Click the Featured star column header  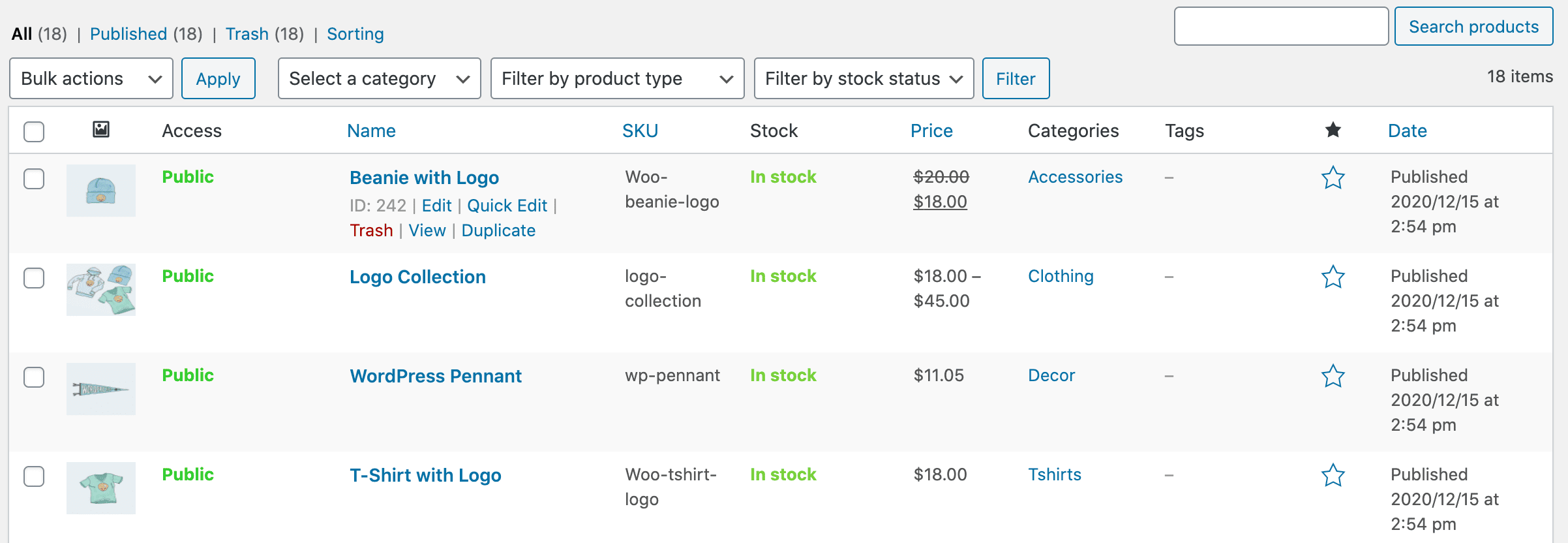click(x=1333, y=130)
